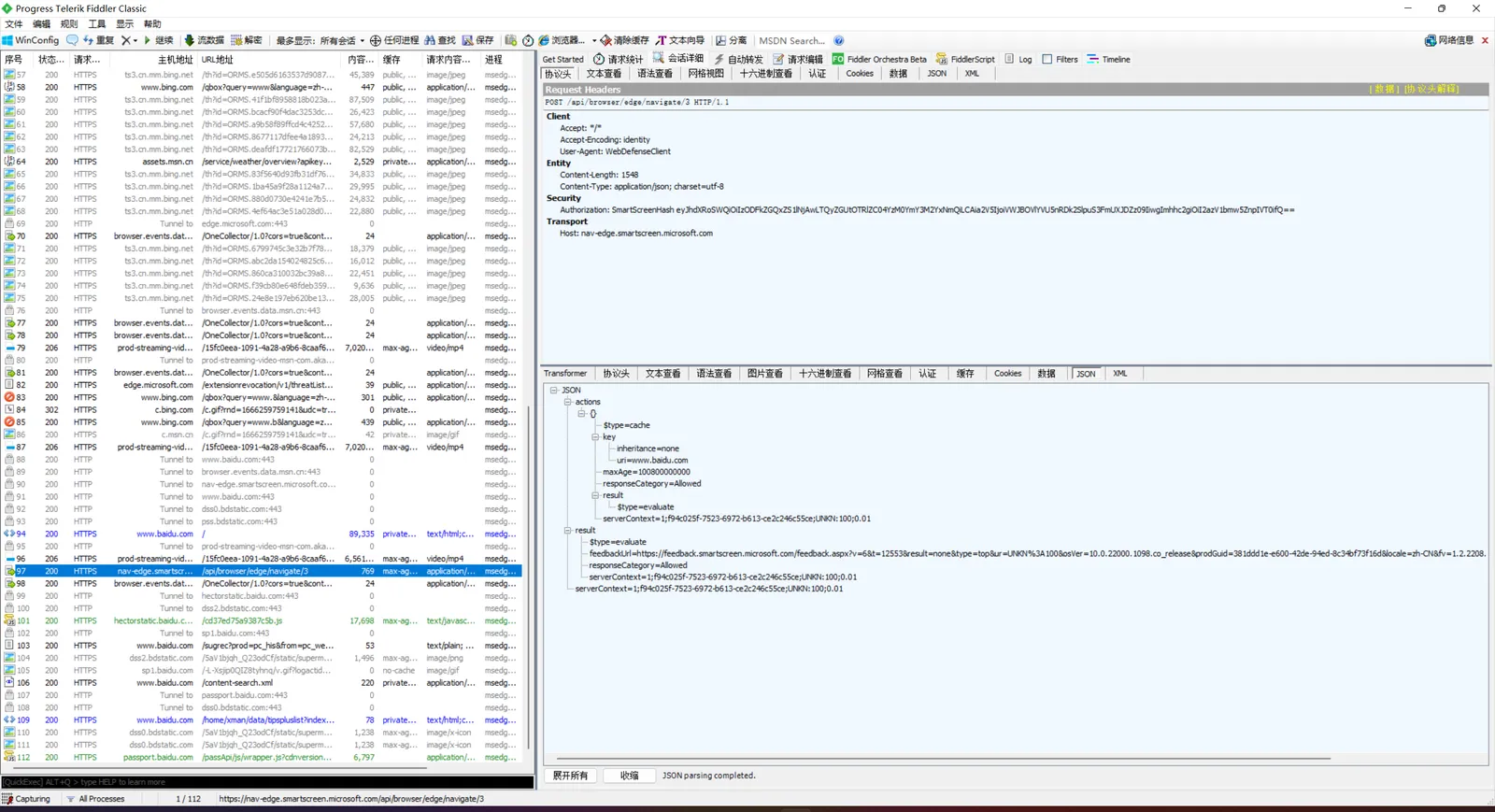Collapse the actions tree node
Screen dimensions: 1495x812
[x=567, y=402]
